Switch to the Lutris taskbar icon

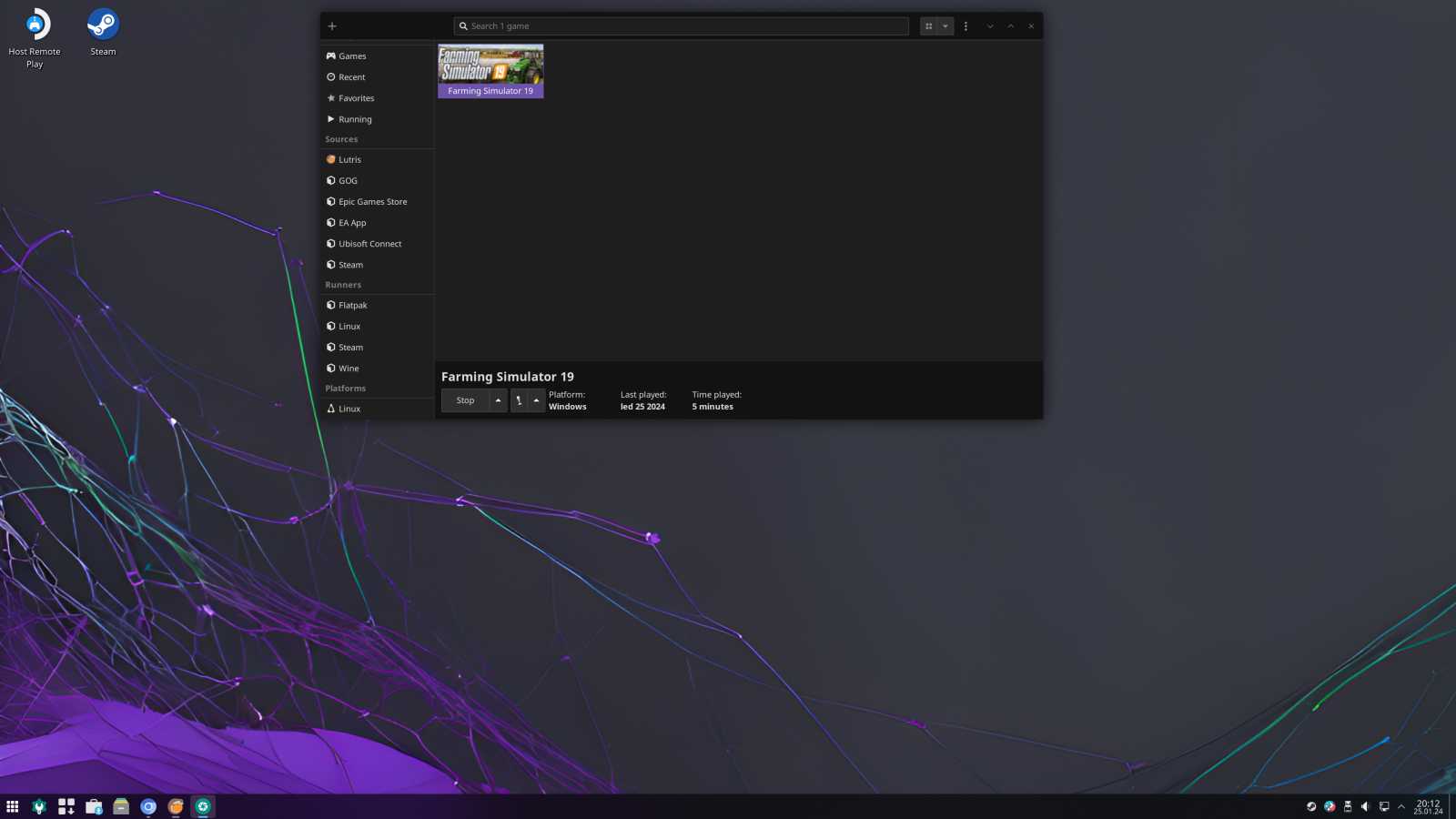coord(176,806)
